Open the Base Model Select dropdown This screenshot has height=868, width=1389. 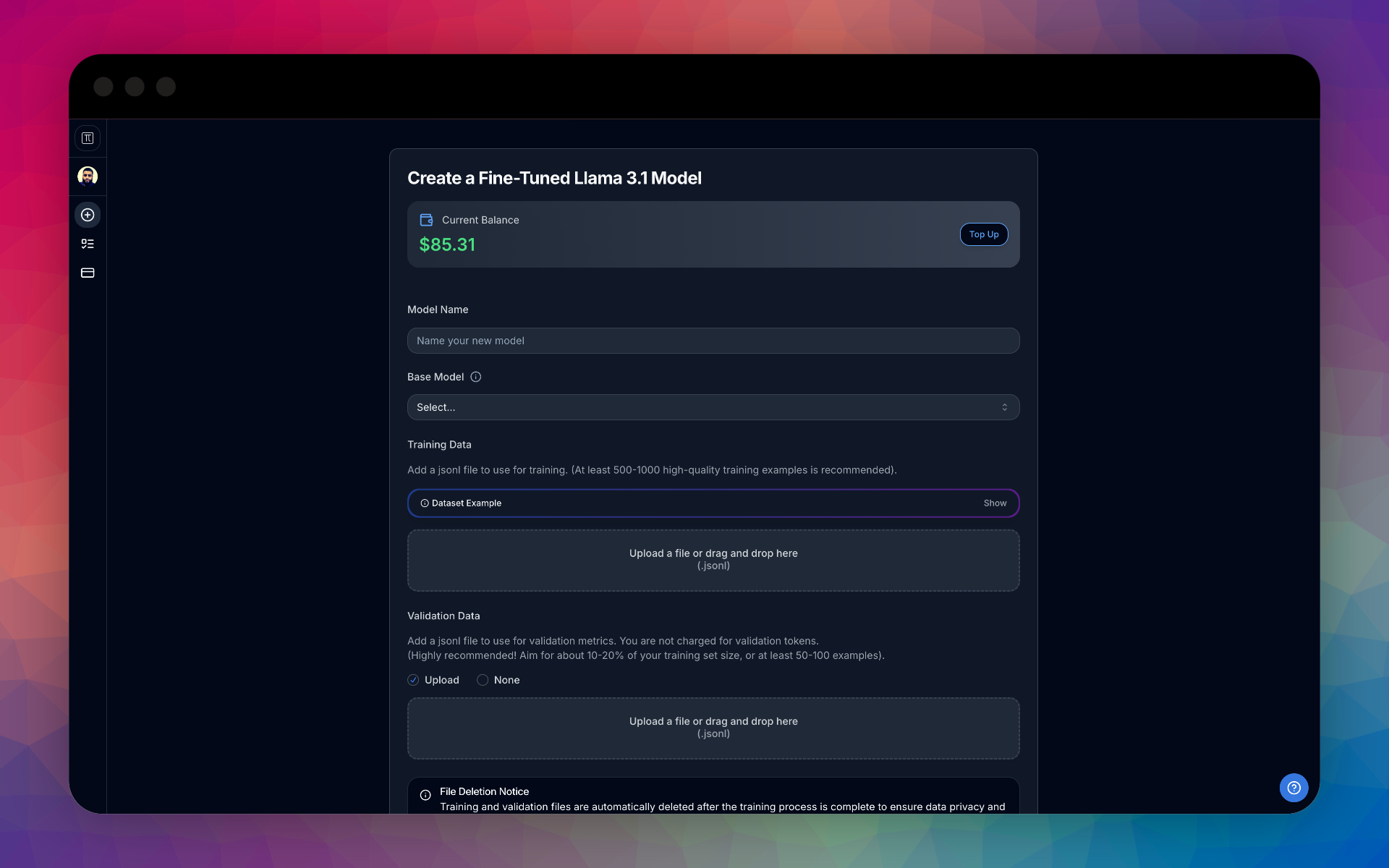(x=713, y=407)
